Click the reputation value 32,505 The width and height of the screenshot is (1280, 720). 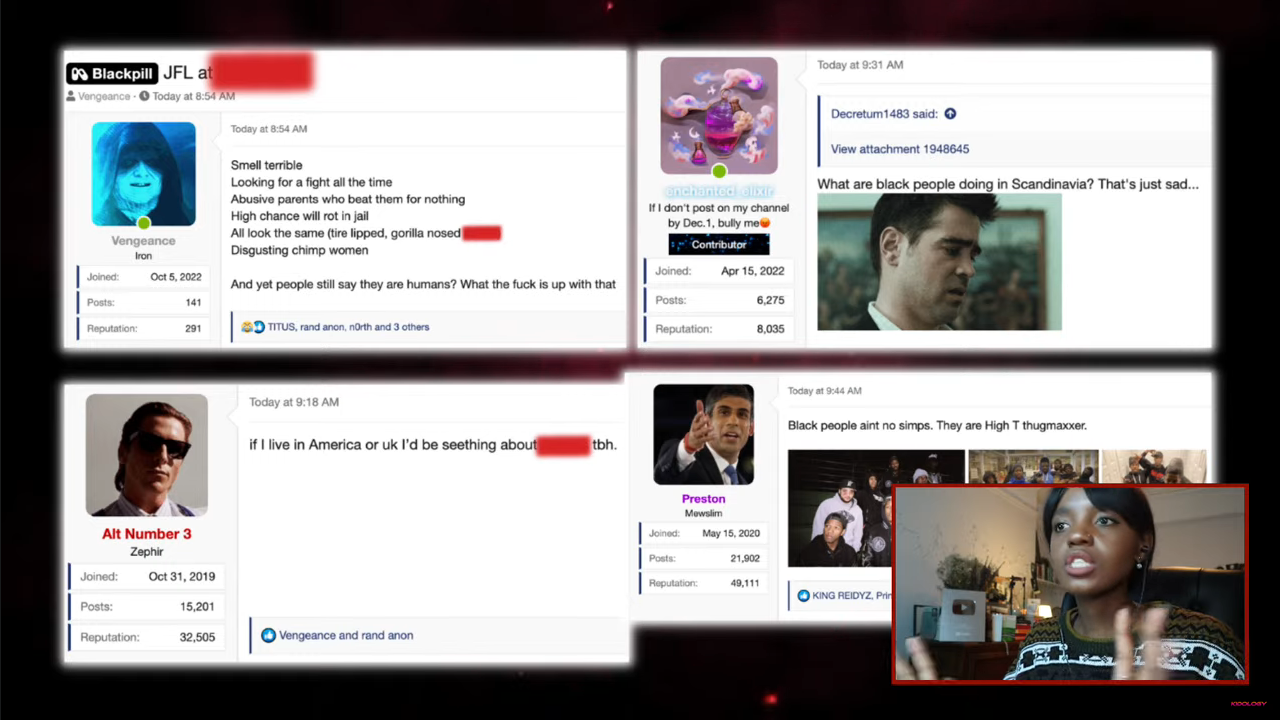[x=198, y=637]
